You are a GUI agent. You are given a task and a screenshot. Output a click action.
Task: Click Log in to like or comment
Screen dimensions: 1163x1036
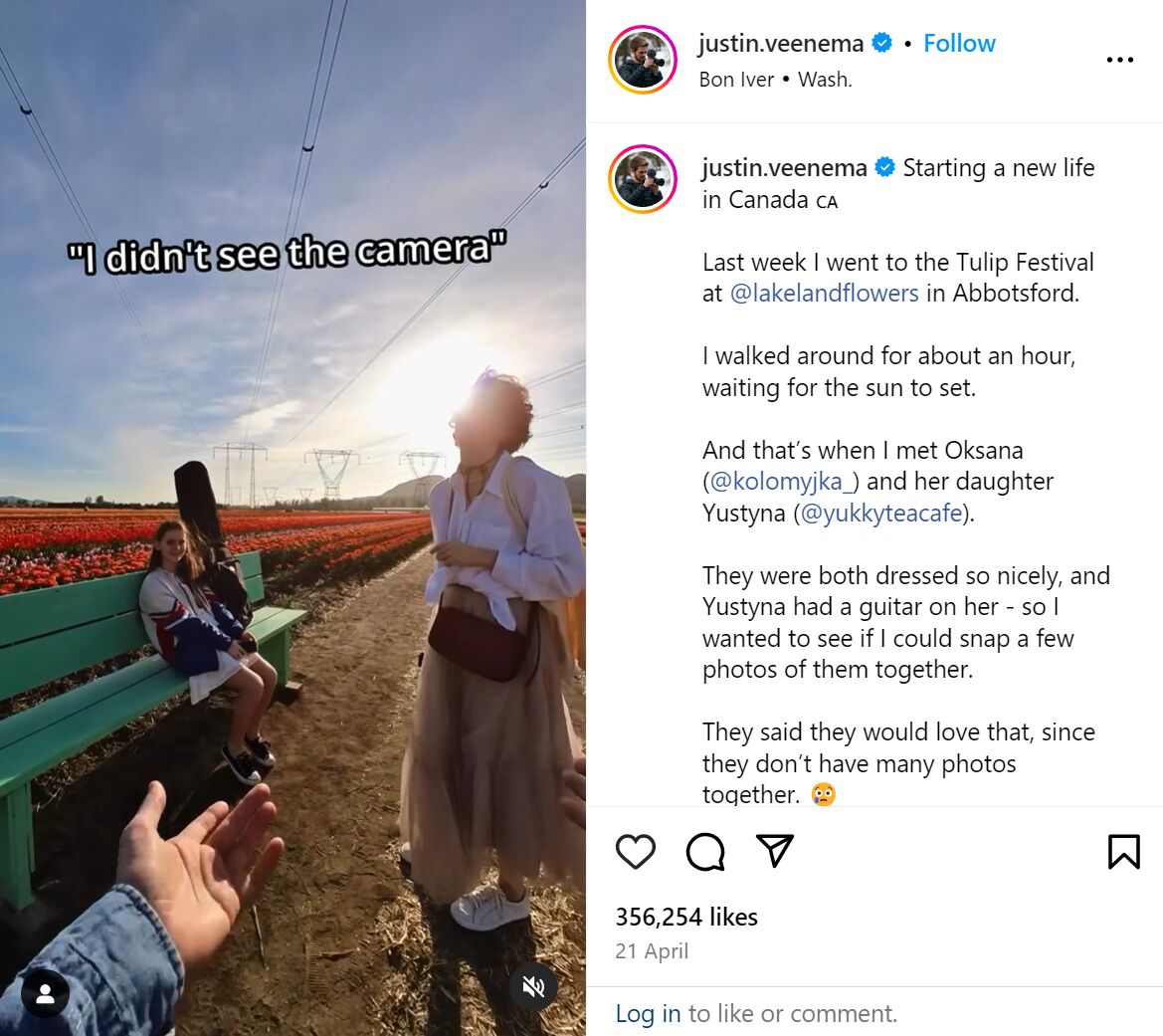(x=648, y=1013)
